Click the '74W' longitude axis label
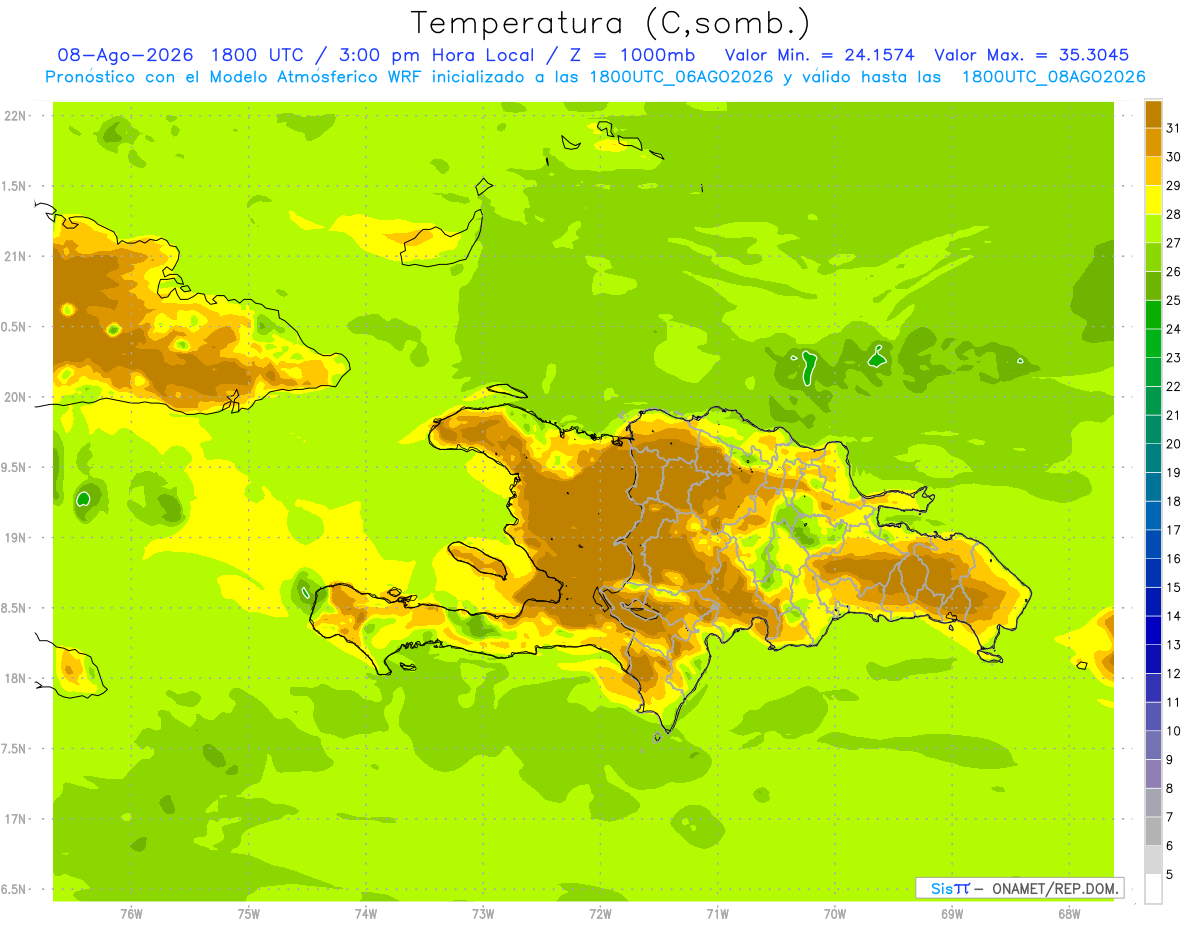The width and height of the screenshot is (1200, 927). point(366,914)
